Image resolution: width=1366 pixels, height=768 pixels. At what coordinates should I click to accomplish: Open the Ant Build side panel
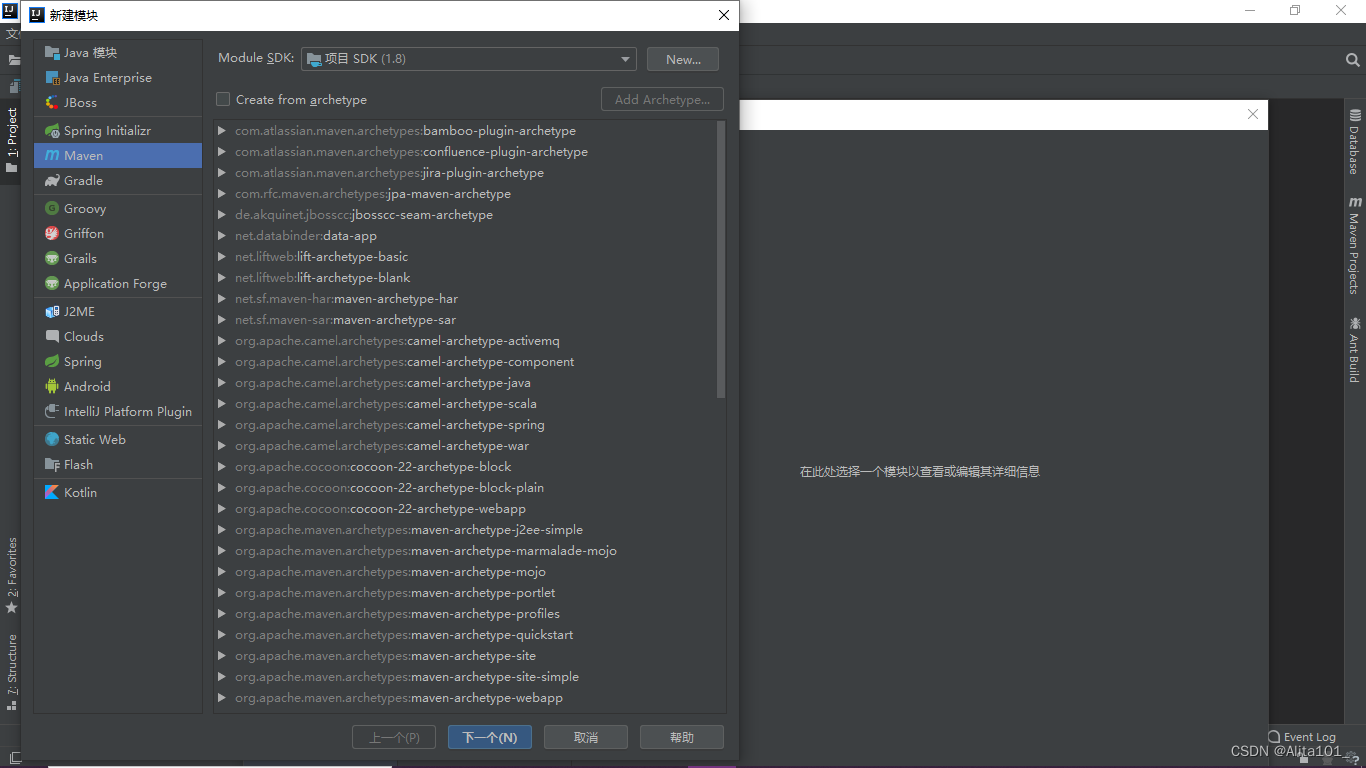click(1355, 350)
